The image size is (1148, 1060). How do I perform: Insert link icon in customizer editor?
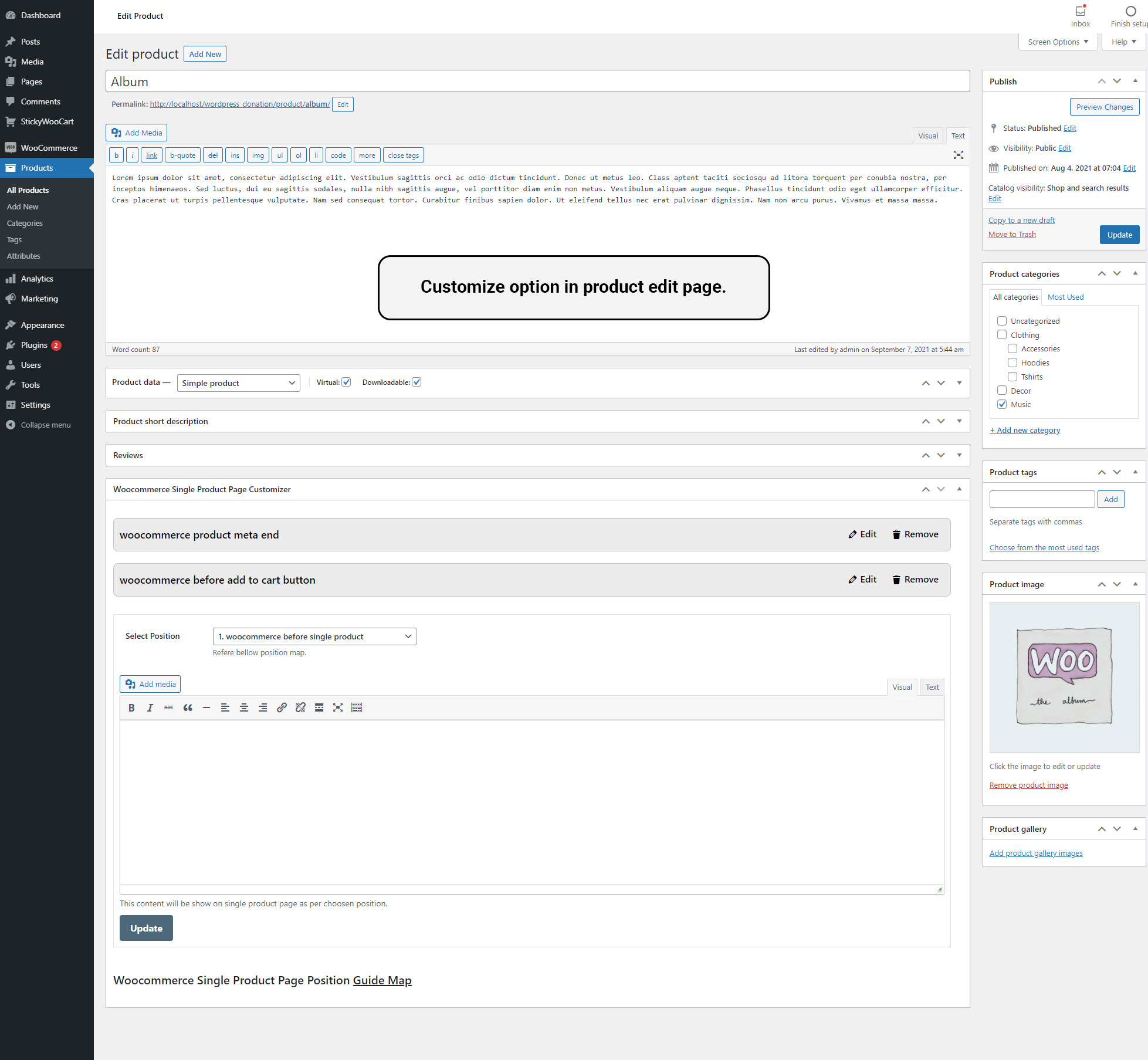tap(282, 707)
